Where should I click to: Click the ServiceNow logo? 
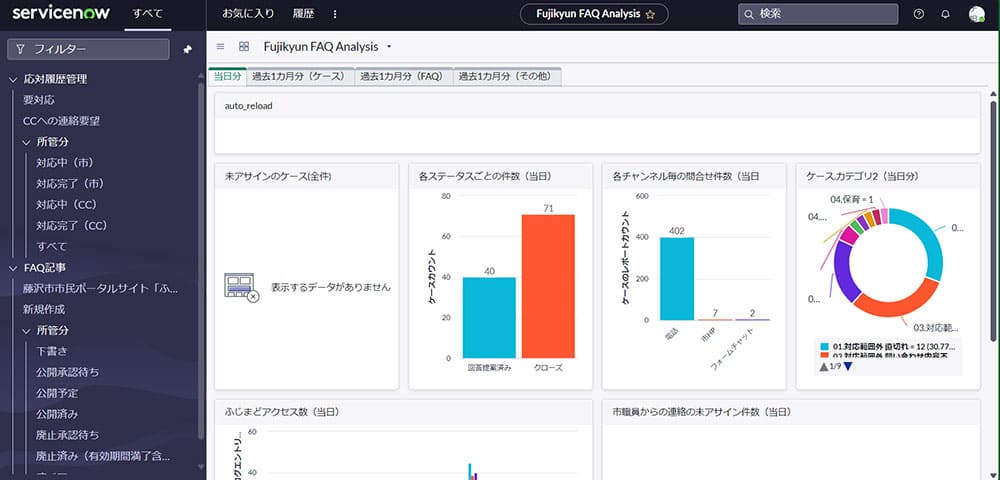[61, 13]
